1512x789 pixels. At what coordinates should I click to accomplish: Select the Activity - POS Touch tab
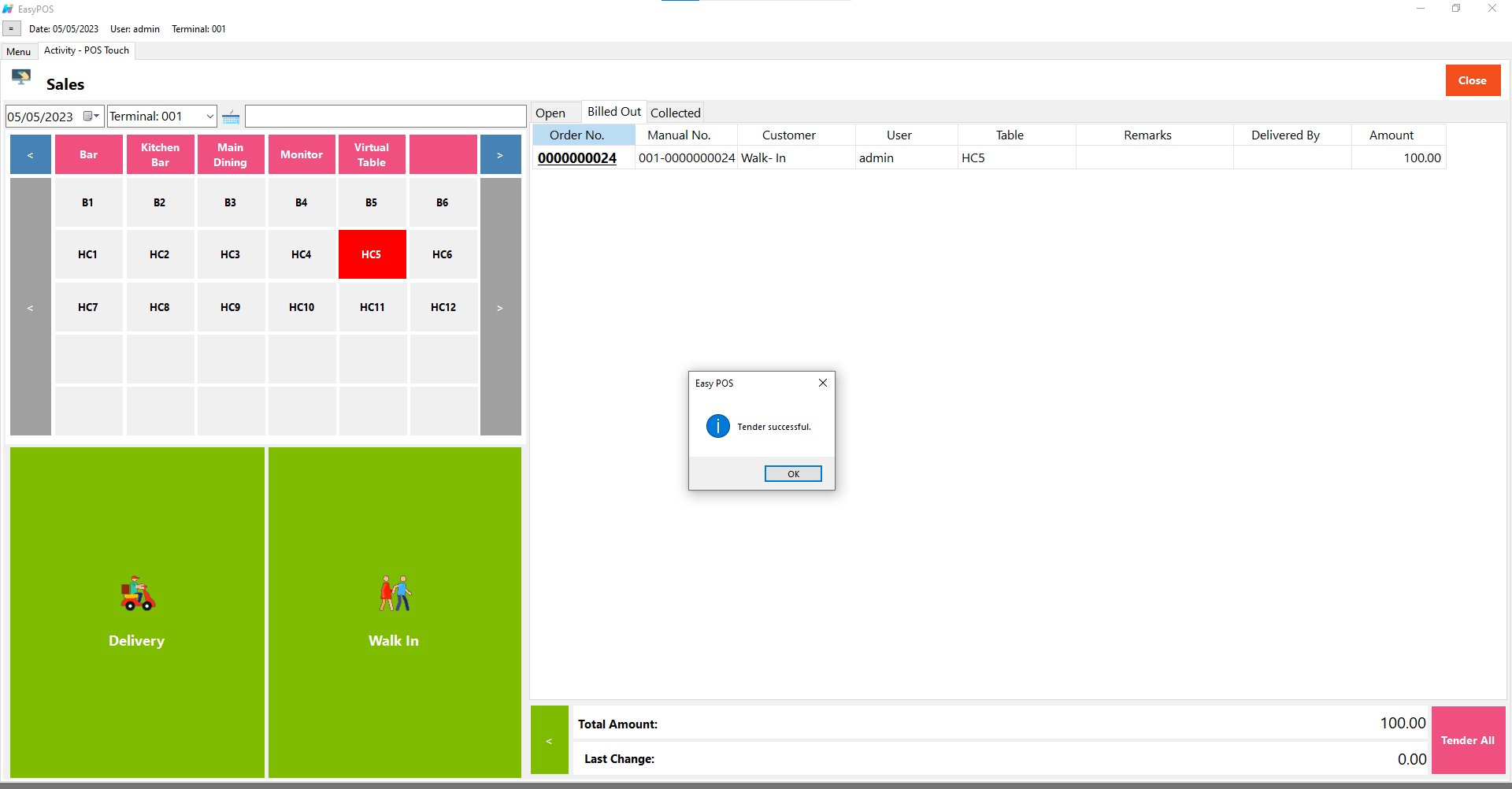coord(87,50)
